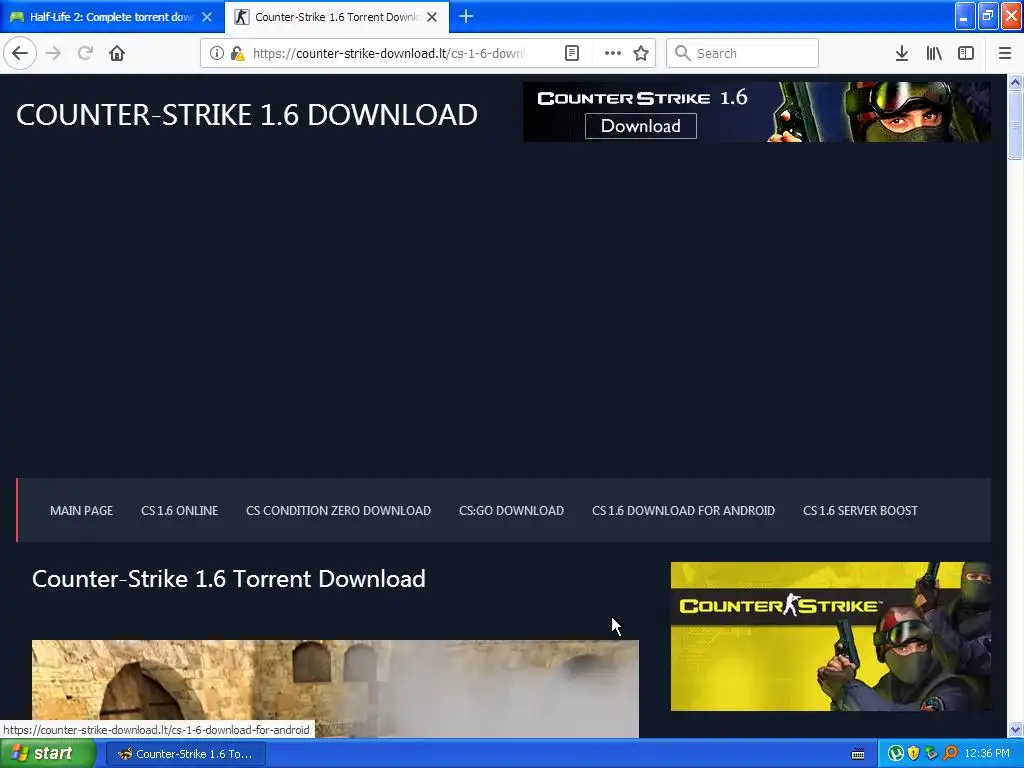
Task: Open MAIN PAGE navigation link
Action: pyautogui.click(x=82, y=511)
